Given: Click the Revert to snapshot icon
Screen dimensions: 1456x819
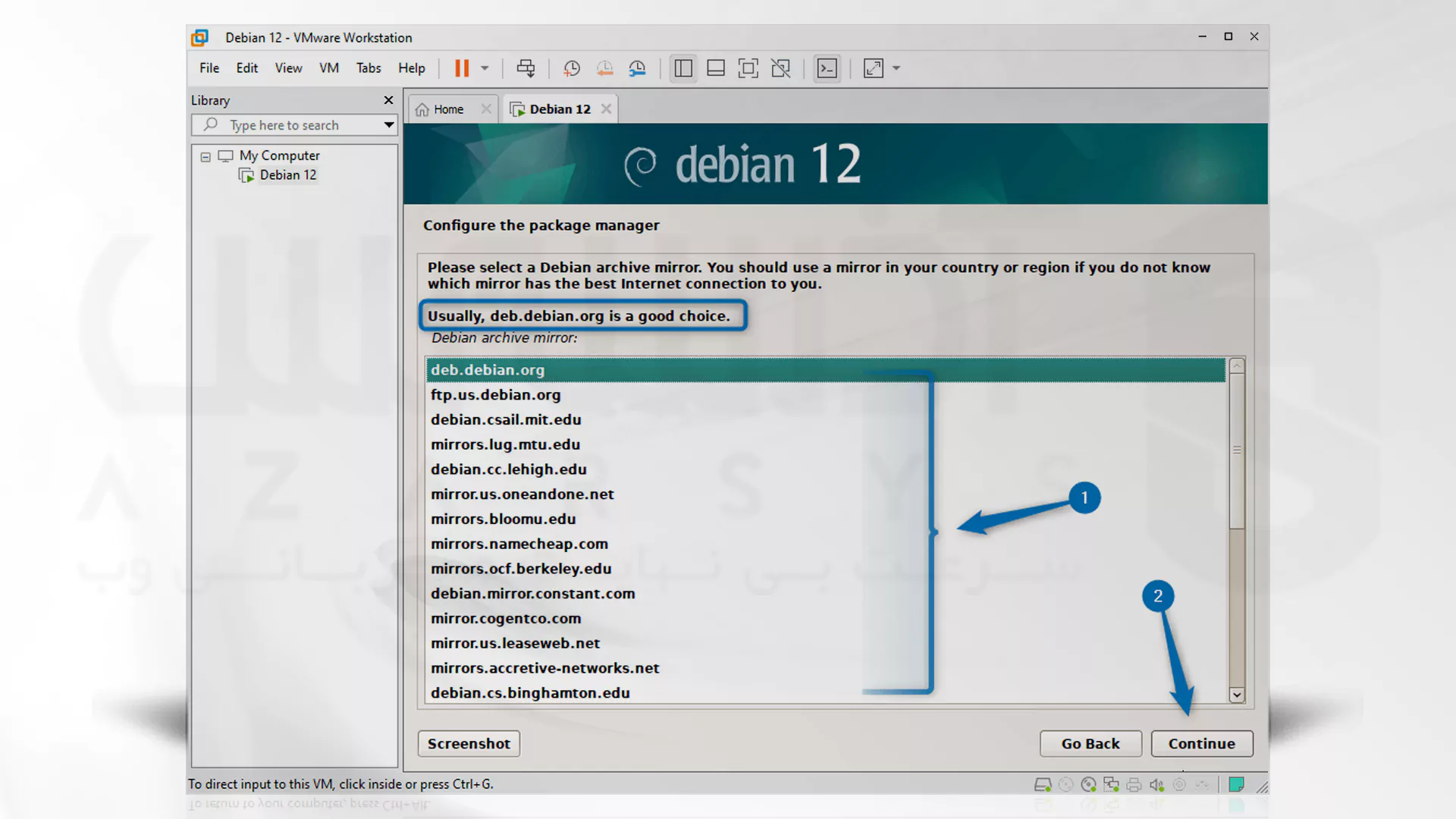Looking at the screenshot, I should tap(604, 68).
